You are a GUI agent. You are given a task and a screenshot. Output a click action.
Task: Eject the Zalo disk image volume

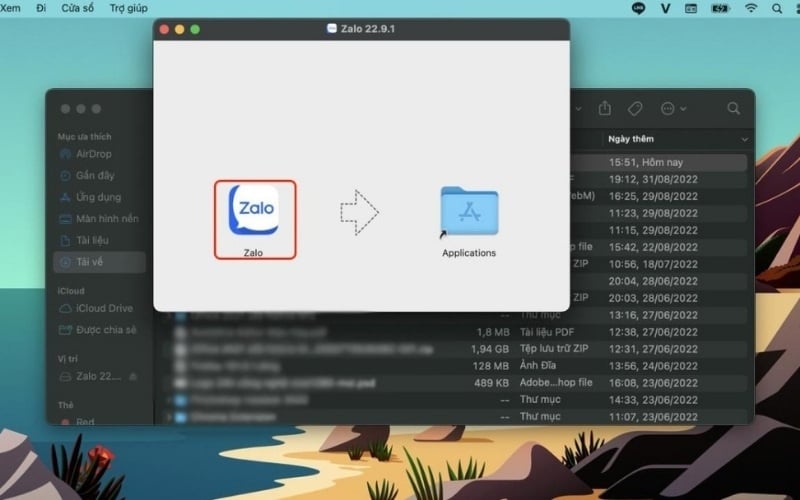133,377
